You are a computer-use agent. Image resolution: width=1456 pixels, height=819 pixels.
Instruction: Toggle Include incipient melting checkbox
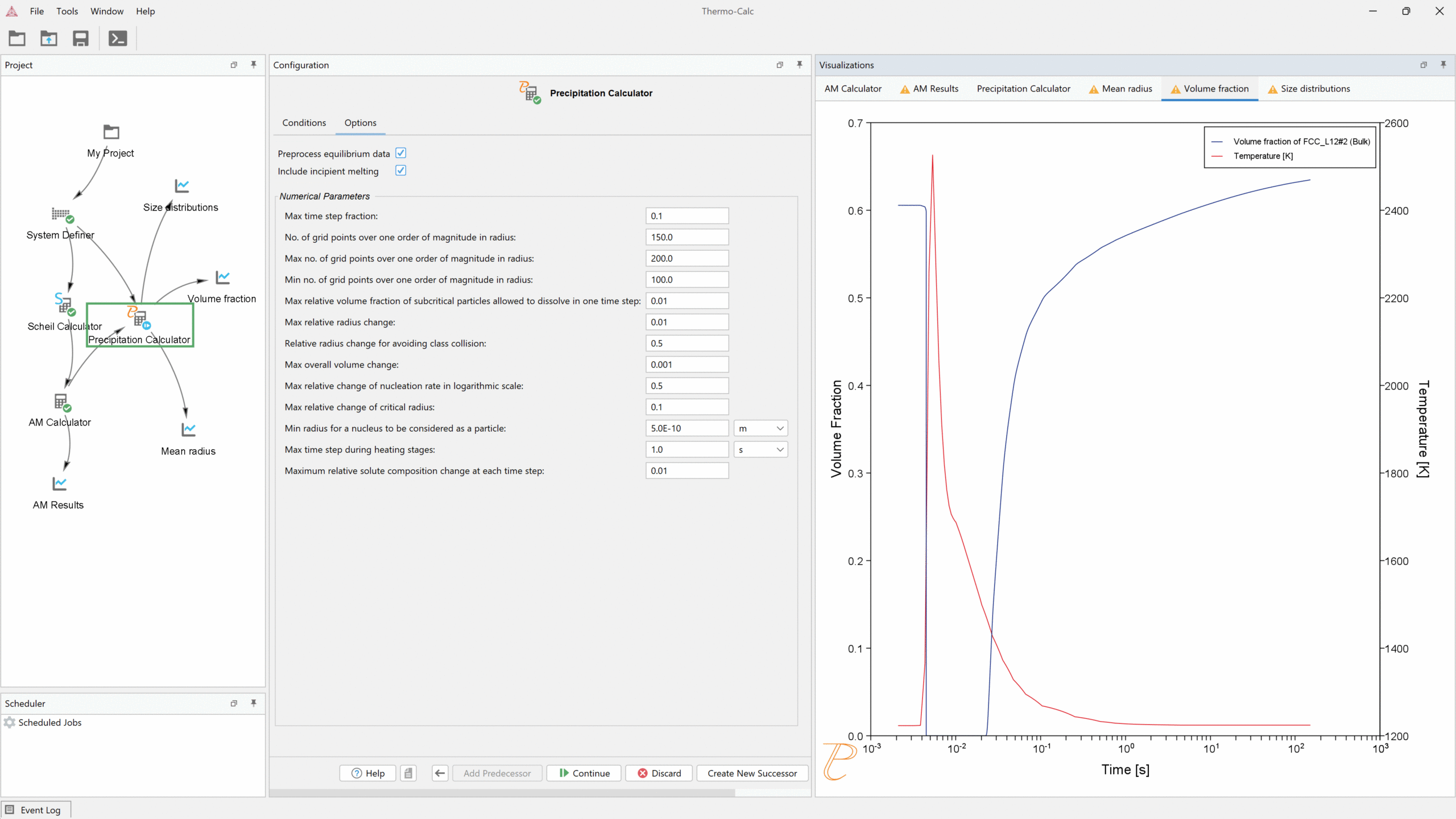coord(401,171)
